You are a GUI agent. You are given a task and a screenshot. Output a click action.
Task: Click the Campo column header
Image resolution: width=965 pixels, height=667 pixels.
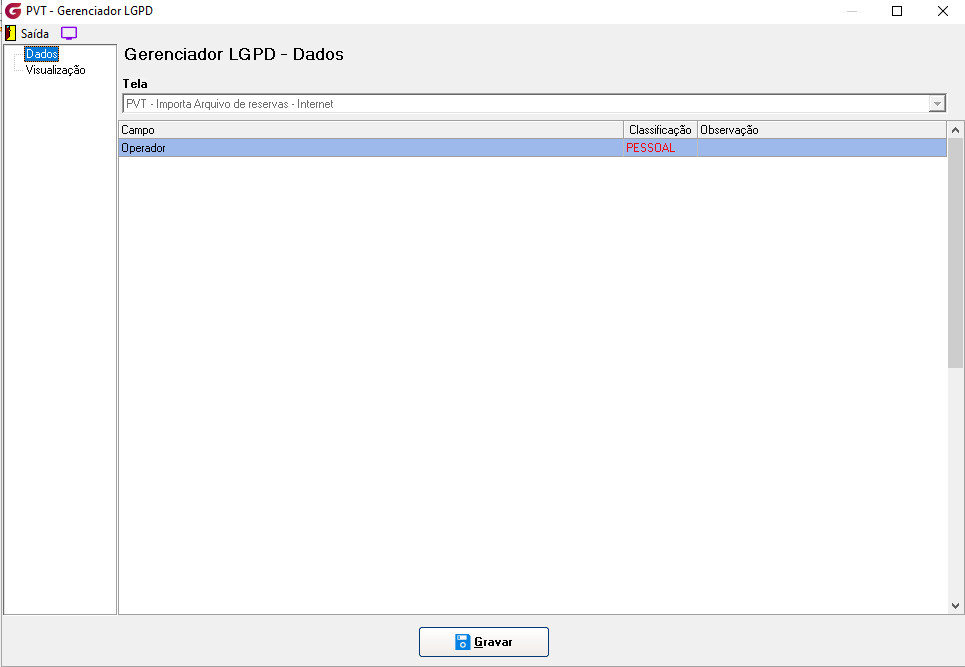pyautogui.click(x=371, y=130)
